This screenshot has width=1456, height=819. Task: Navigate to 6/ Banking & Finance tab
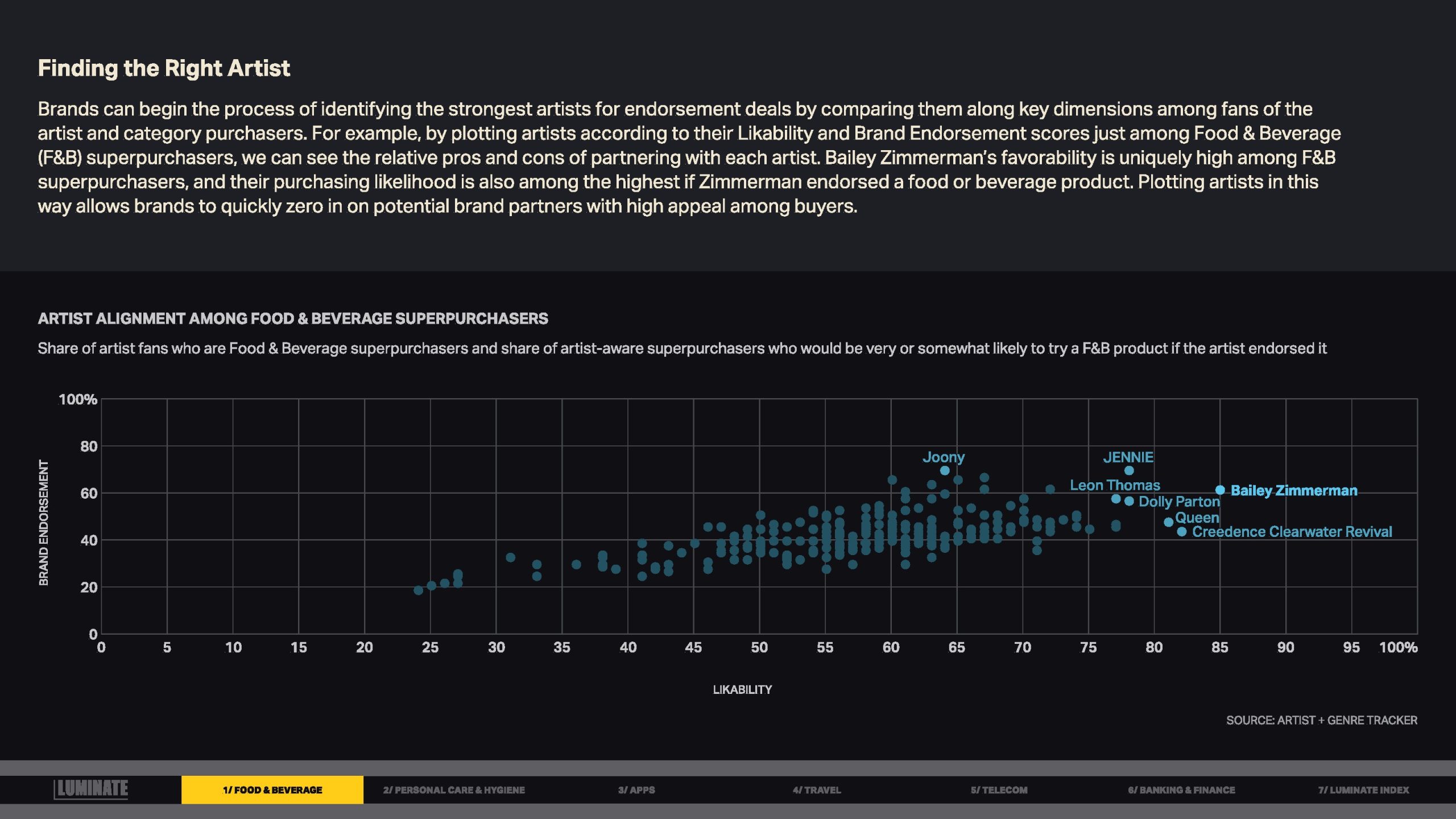click(1181, 790)
